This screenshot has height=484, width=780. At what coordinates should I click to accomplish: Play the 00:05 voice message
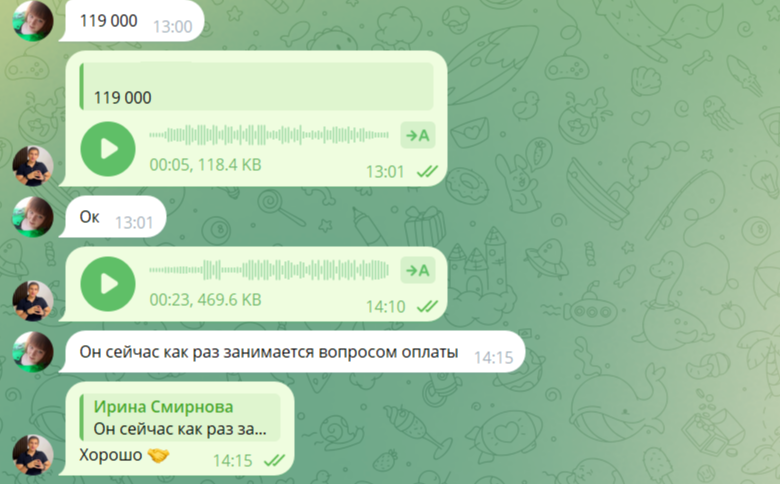[x=108, y=149]
